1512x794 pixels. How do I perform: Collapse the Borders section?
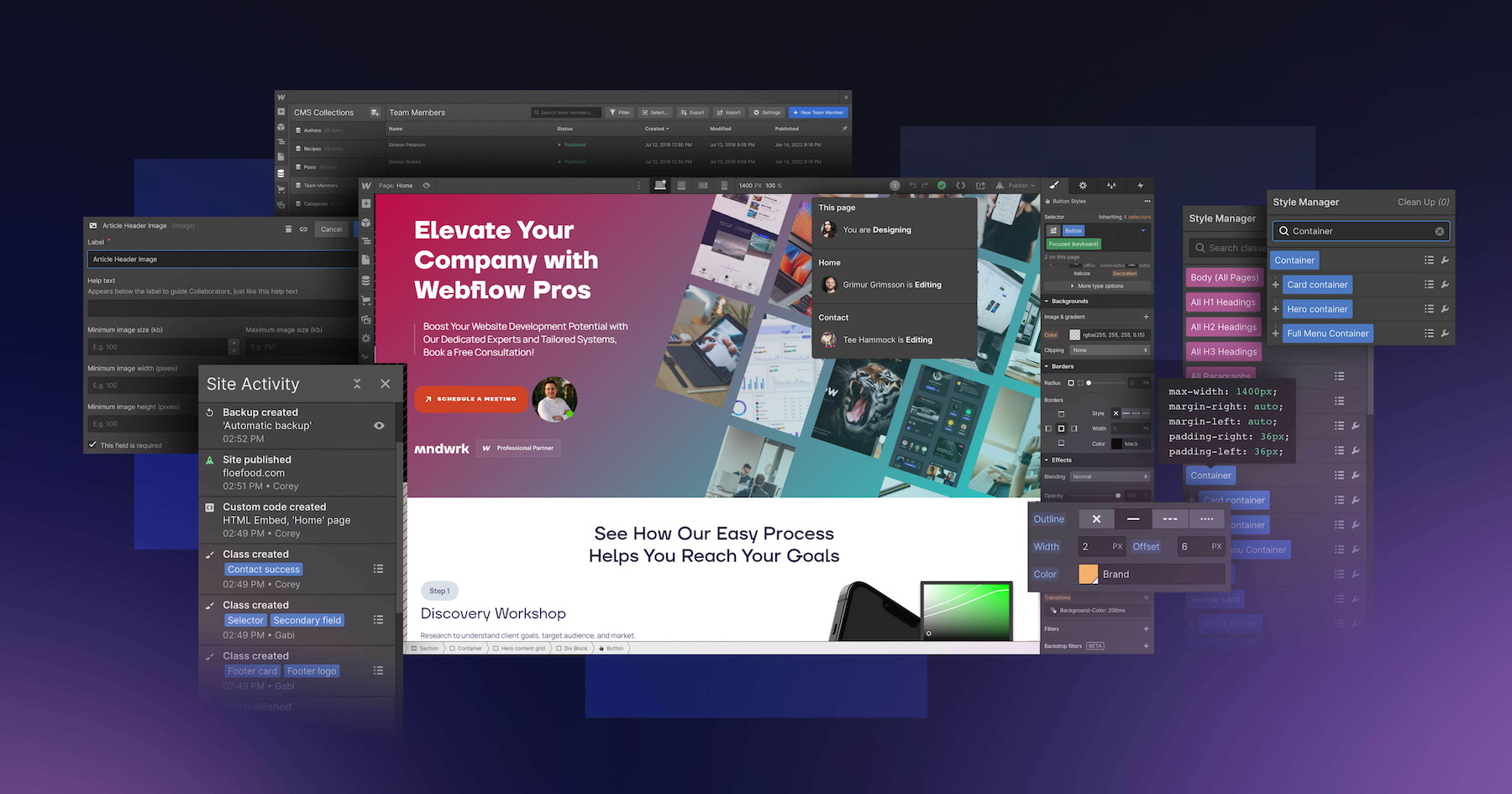(1047, 366)
